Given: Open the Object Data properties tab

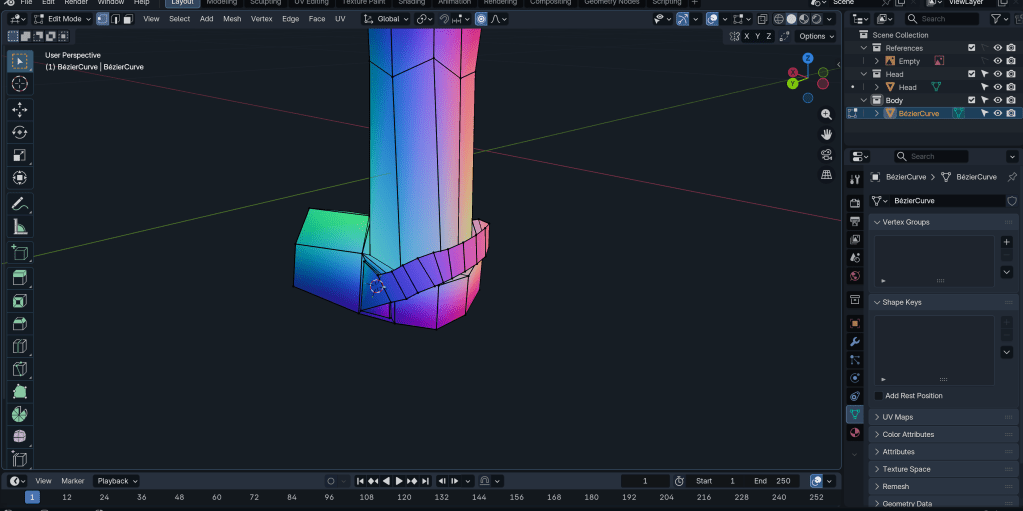Looking at the screenshot, I should pyautogui.click(x=854, y=414).
